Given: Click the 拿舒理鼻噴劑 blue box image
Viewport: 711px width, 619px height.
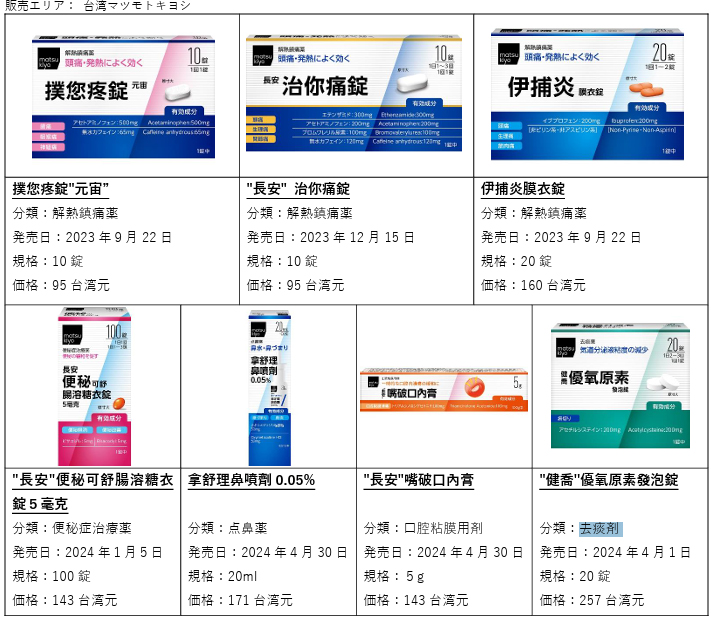Looking at the screenshot, I should (269, 388).
